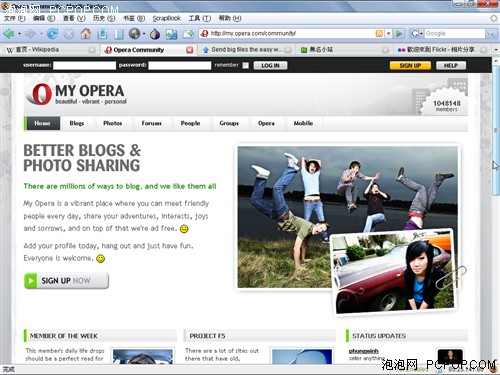
Task: Open the phungminh user link
Action: pyautogui.click(x=364, y=351)
